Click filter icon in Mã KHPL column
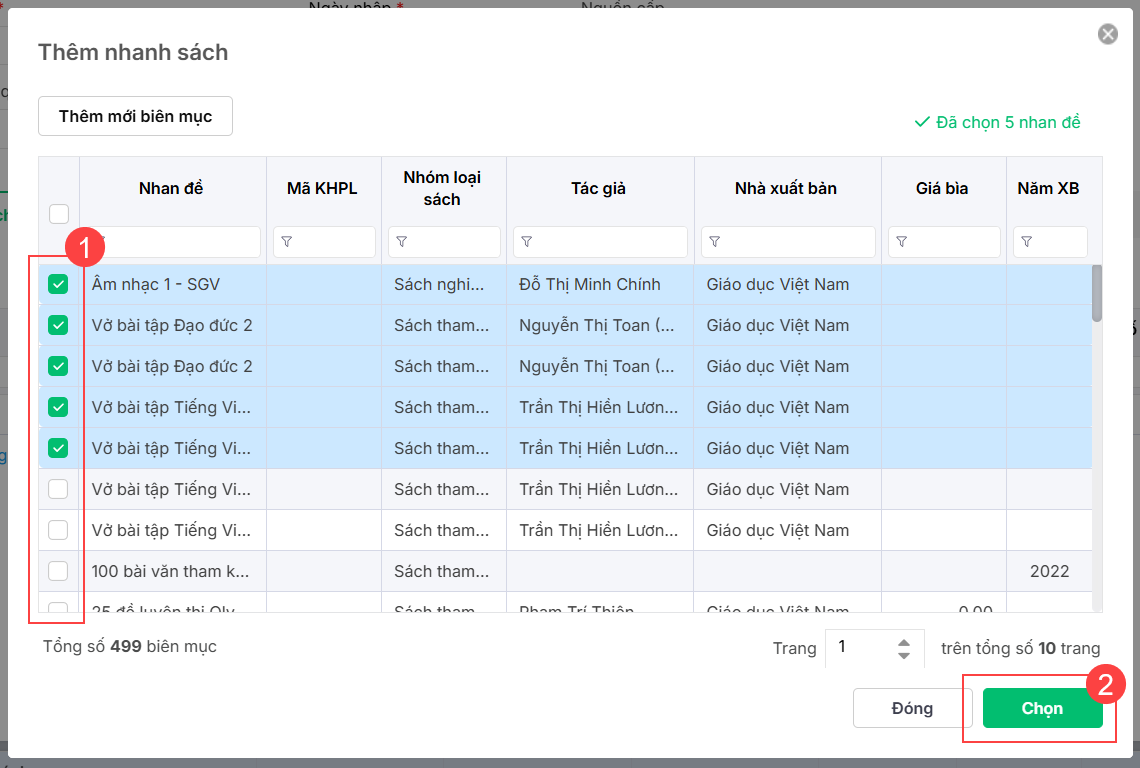 click(x=287, y=242)
